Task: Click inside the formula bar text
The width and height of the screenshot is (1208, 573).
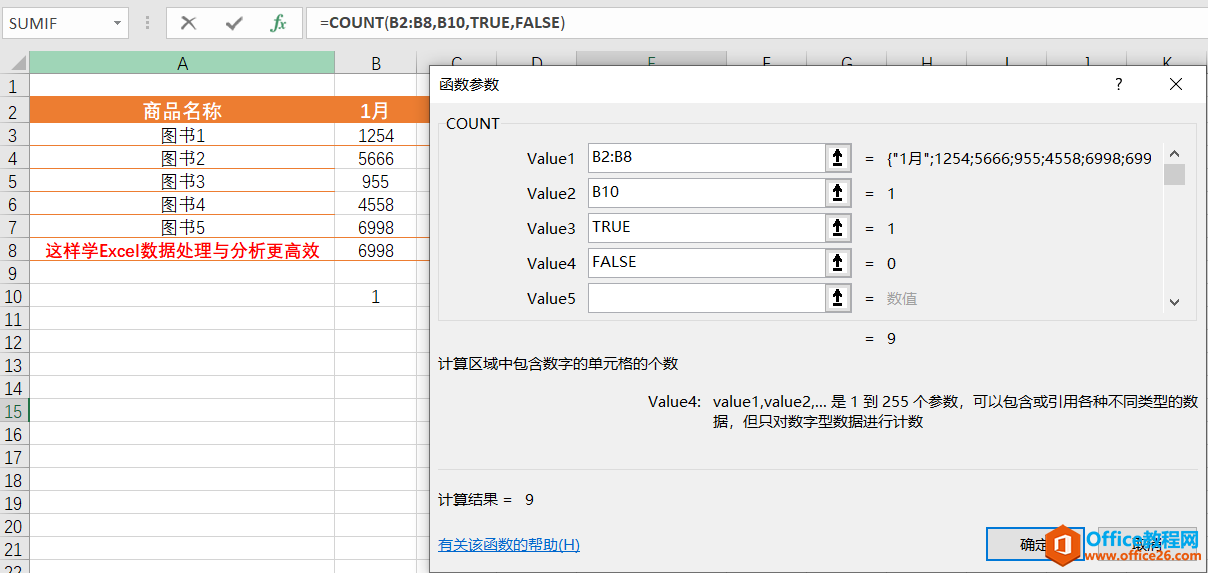Action: [700, 23]
